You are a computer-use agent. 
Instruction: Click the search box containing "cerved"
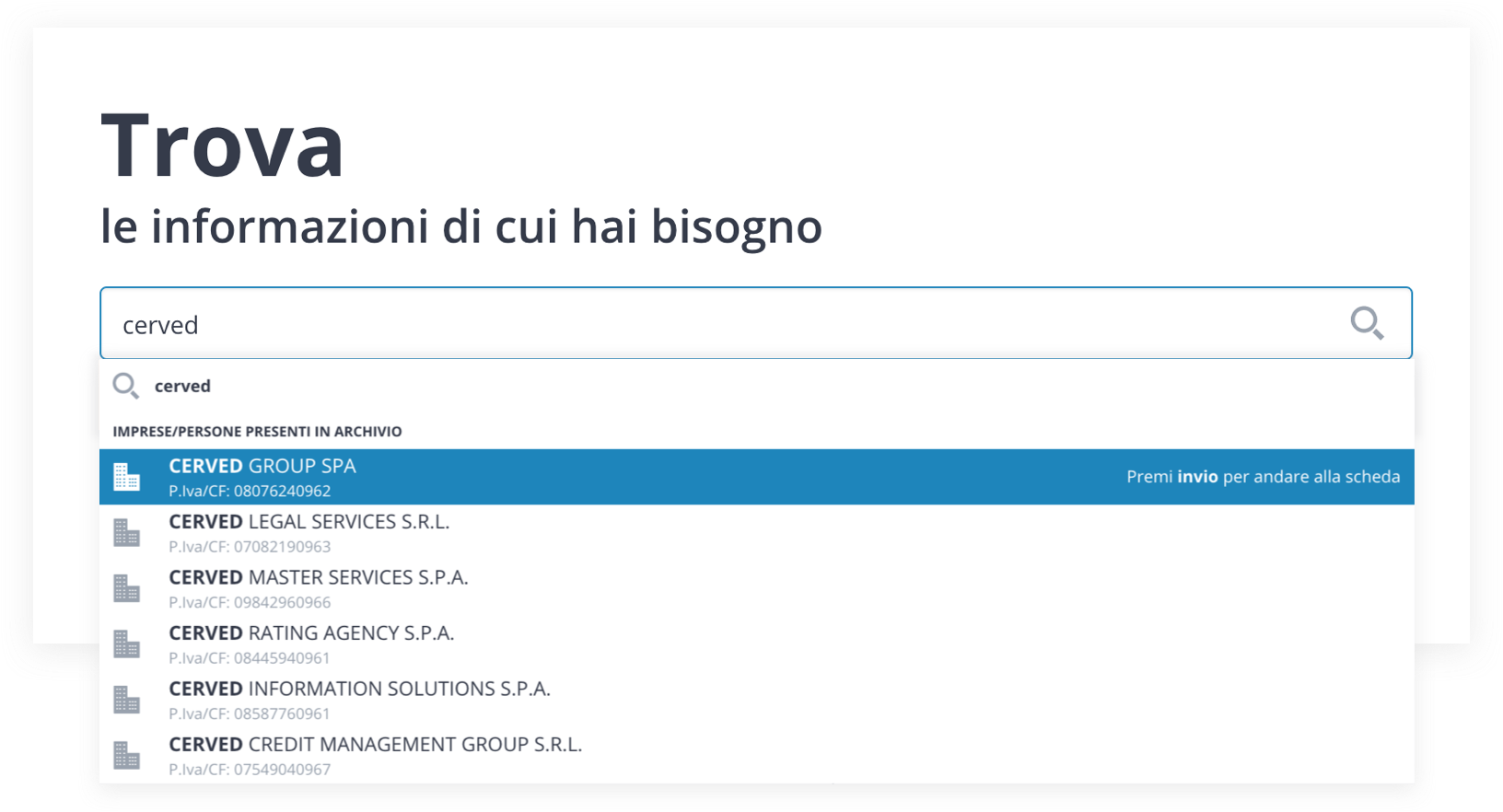coord(756,323)
